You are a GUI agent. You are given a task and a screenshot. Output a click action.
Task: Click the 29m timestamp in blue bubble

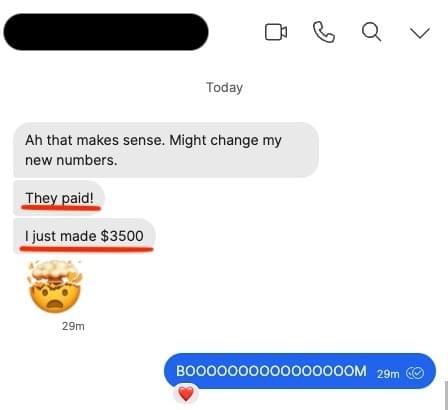[x=388, y=374]
